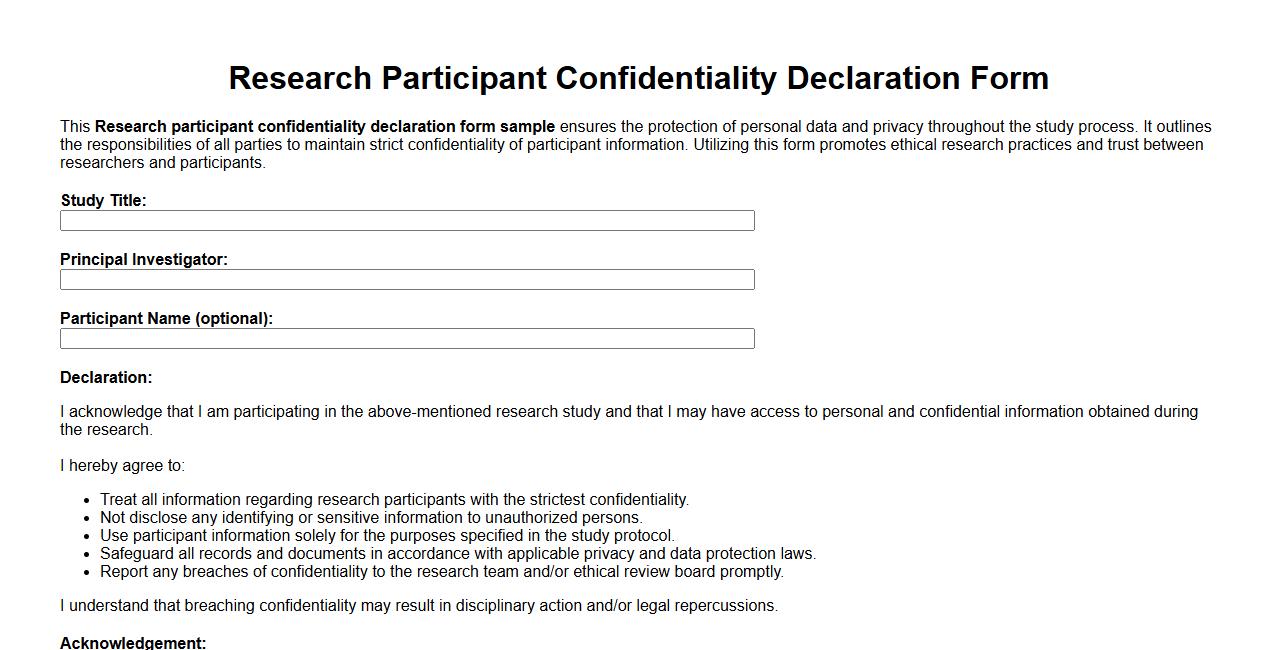
Task: Click the Principal Investigator input field
Action: pos(407,279)
